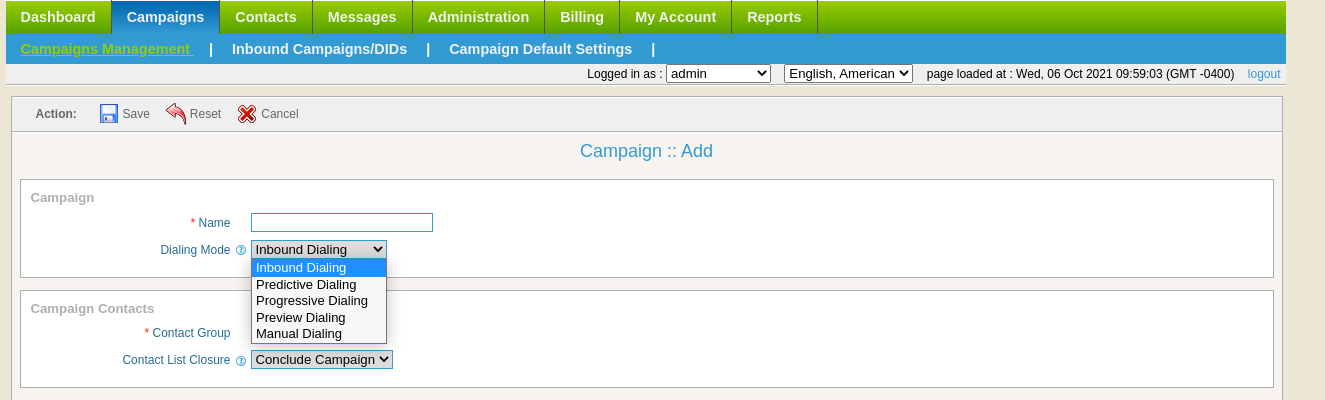Switch to the Contacts tab
This screenshot has height=400, width=1325.
pyautogui.click(x=266, y=17)
